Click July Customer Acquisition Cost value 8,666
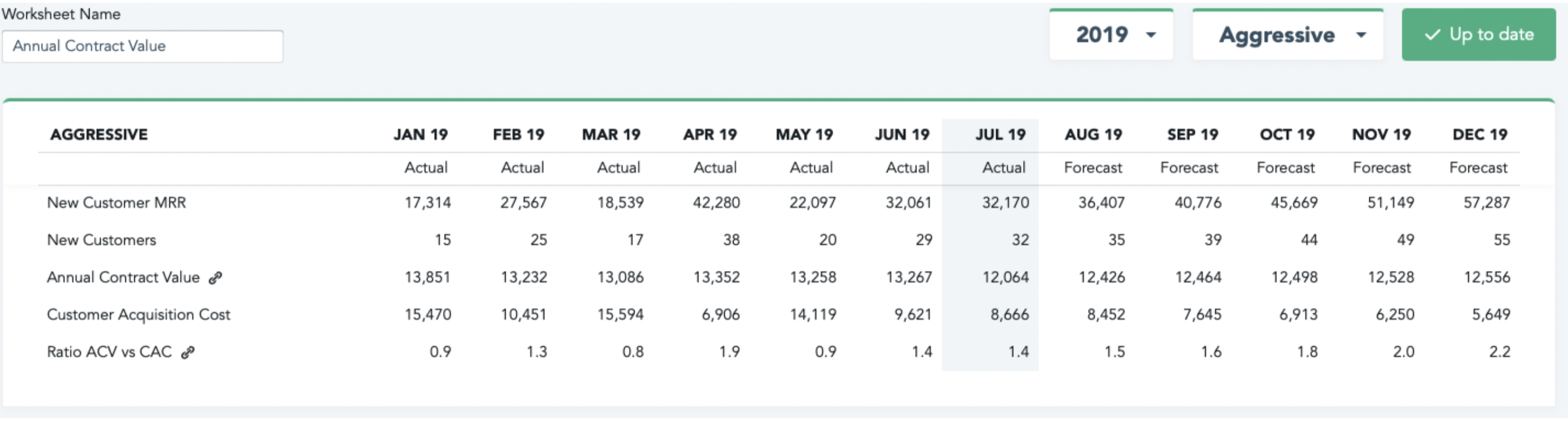The image size is (1568, 421). (x=1009, y=315)
